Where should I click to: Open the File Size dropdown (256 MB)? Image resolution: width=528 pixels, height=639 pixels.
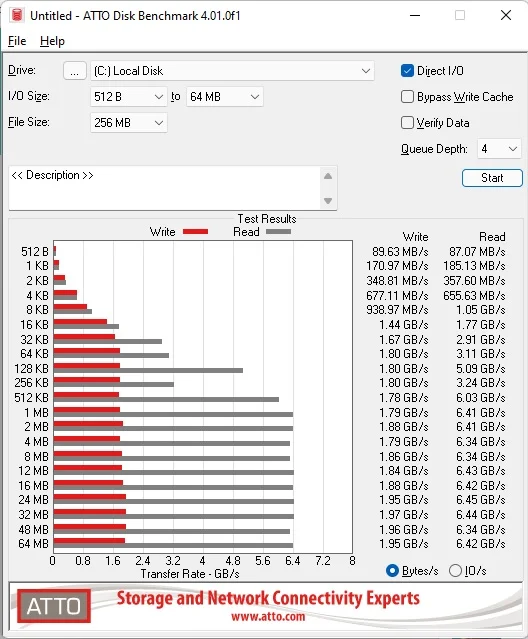pyautogui.click(x=128, y=123)
